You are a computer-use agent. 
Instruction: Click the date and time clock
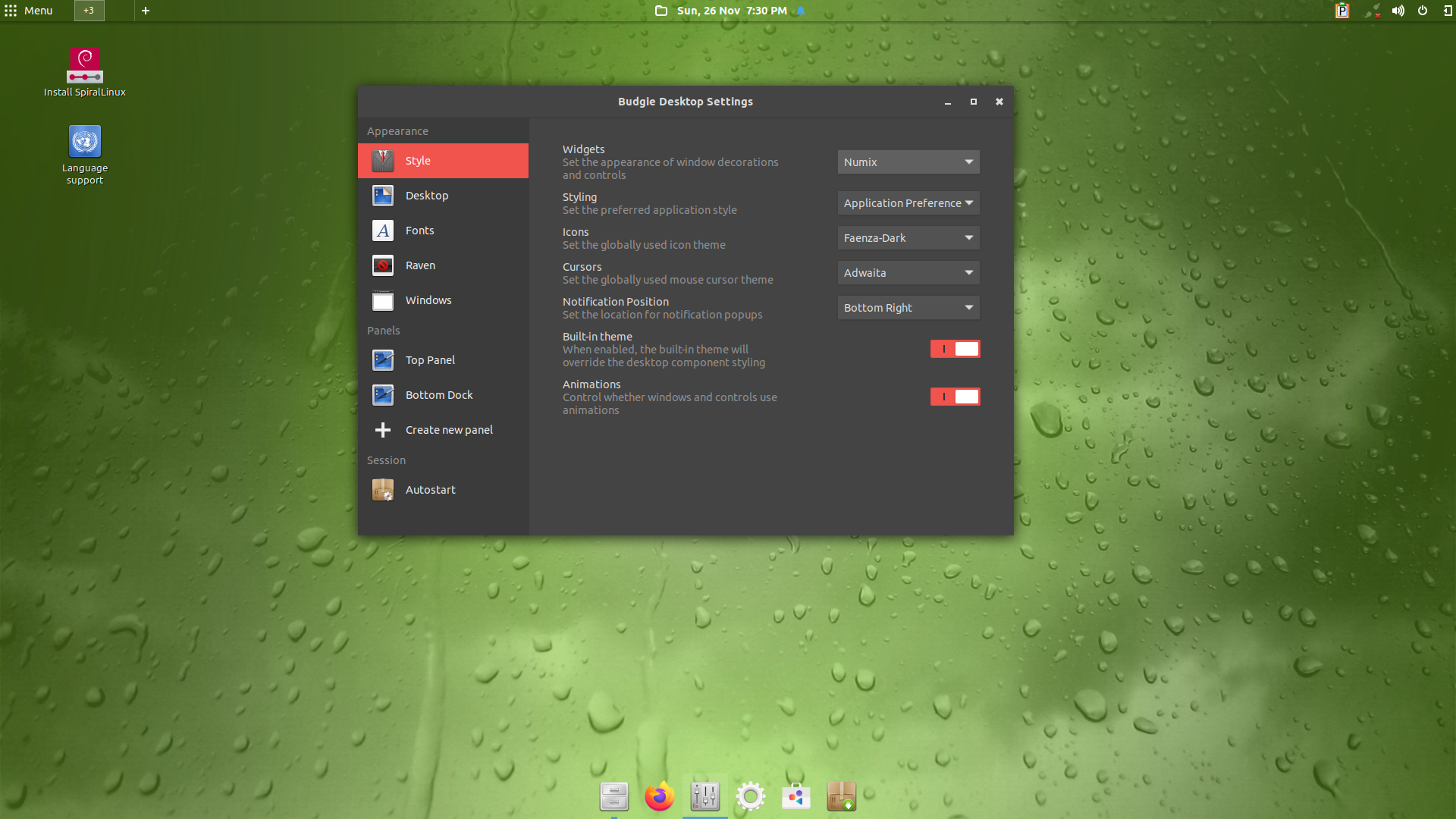(731, 11)
